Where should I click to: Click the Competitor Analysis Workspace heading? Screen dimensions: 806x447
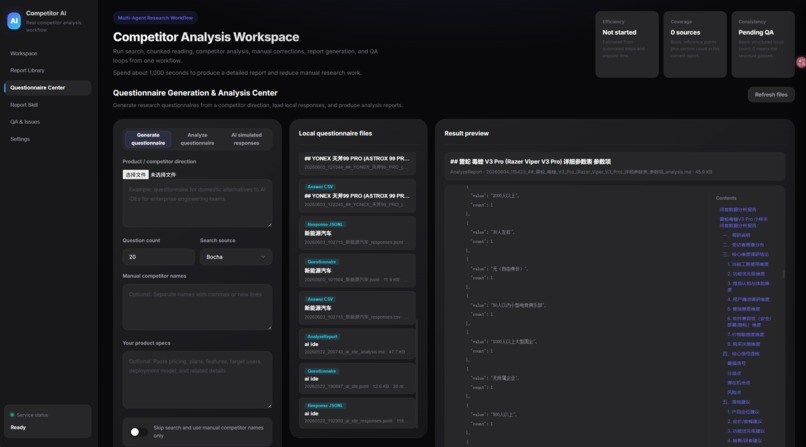coord(206,37)
